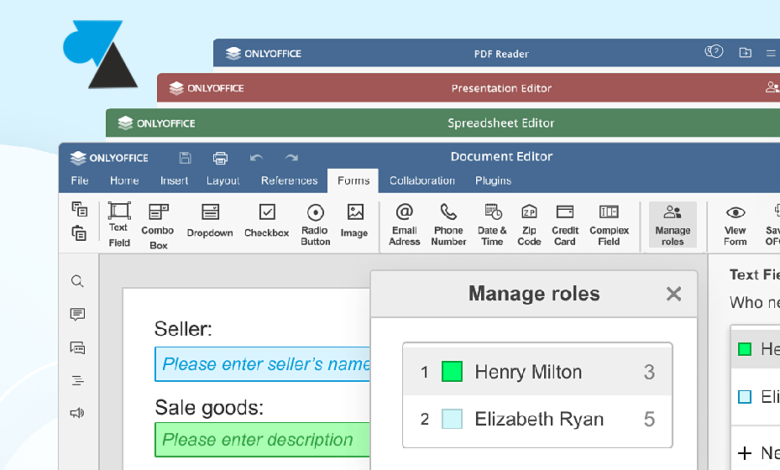The image size is (780, 470).
Task: Click the ONLYOFFICE logo in Presentation Editor window
Action: tap(206, 88)
